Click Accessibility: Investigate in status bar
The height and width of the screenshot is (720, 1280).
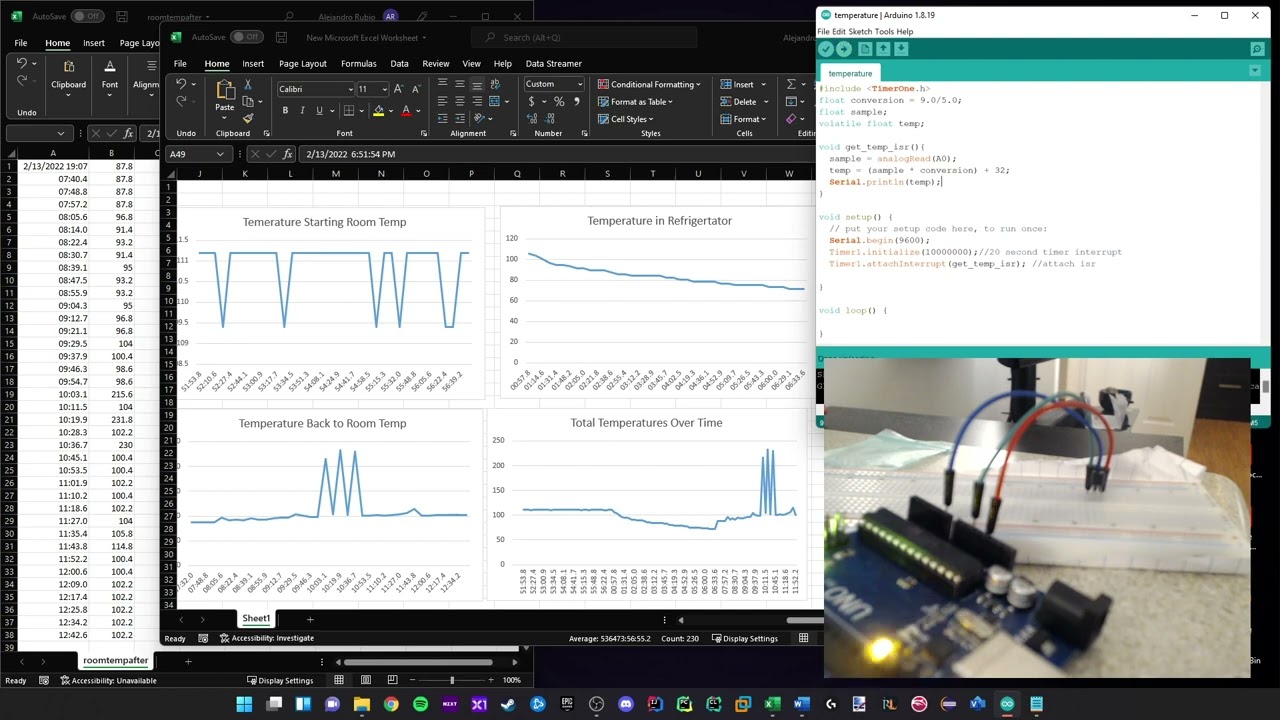(266, 638)
